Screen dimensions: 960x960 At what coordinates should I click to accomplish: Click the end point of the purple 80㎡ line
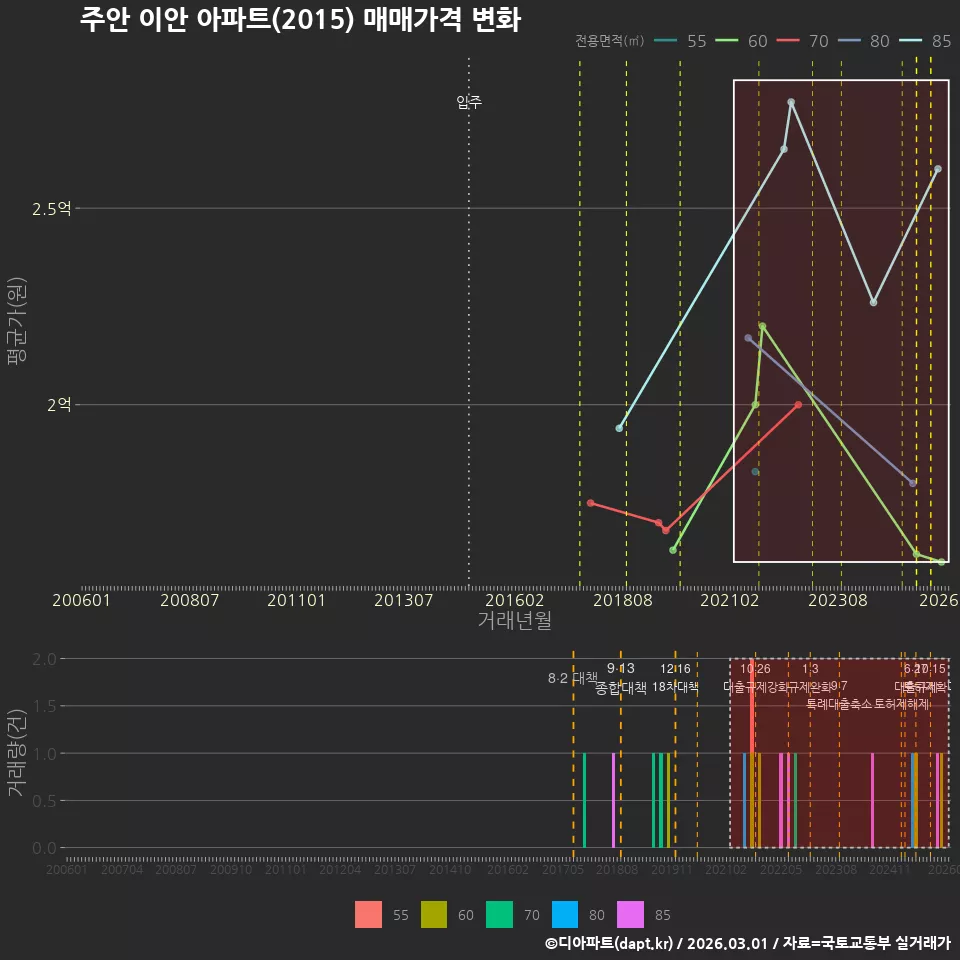click(x=913, y=483)
